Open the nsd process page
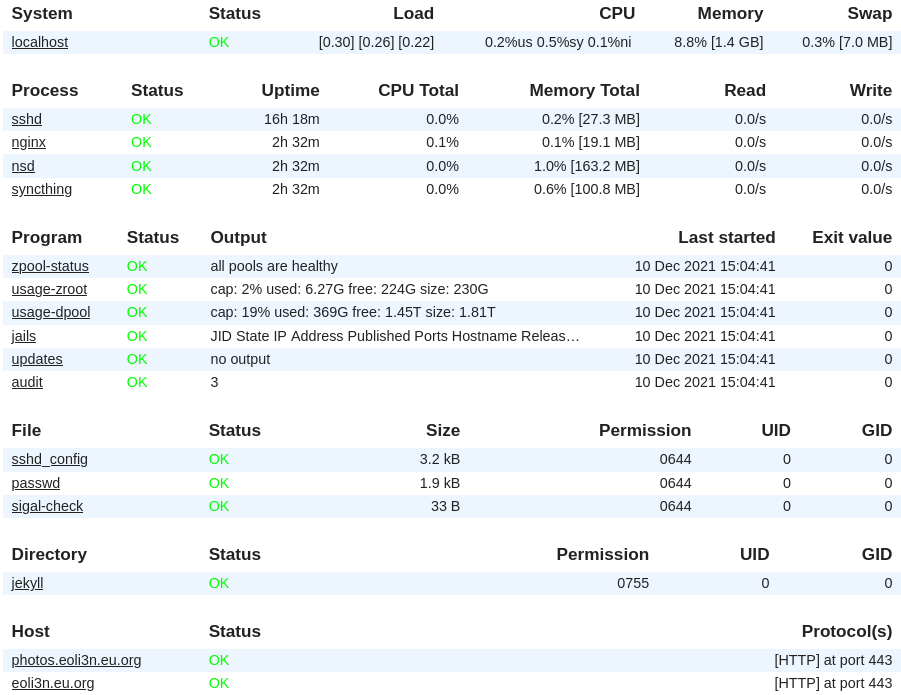901x695 pixels. [x=23, y=166]
